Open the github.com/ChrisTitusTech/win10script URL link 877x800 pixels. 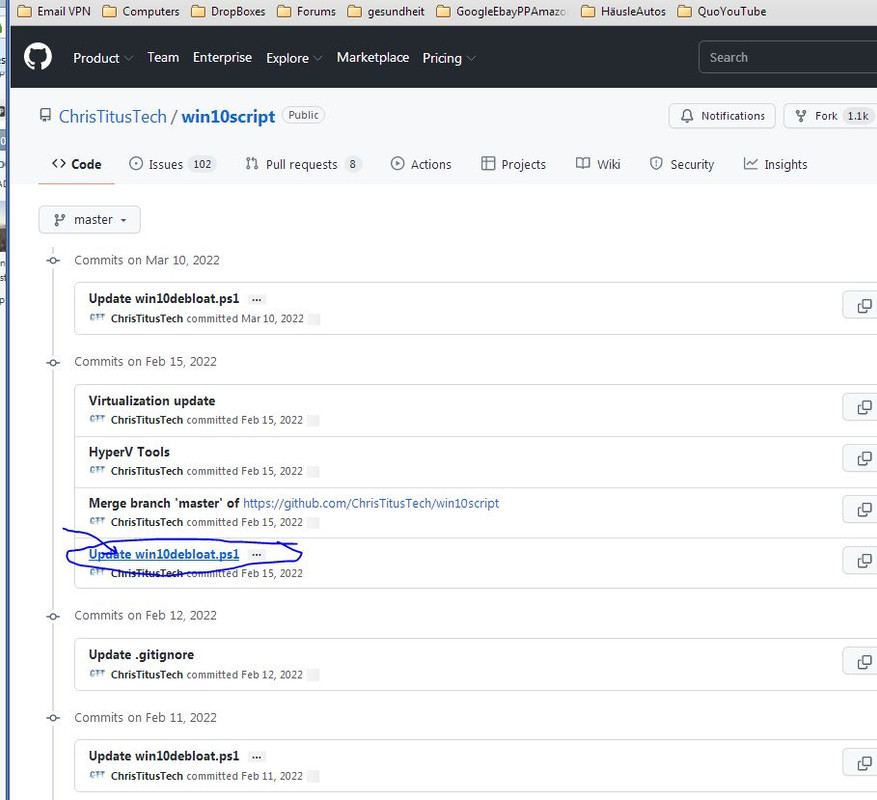(371, 503)
